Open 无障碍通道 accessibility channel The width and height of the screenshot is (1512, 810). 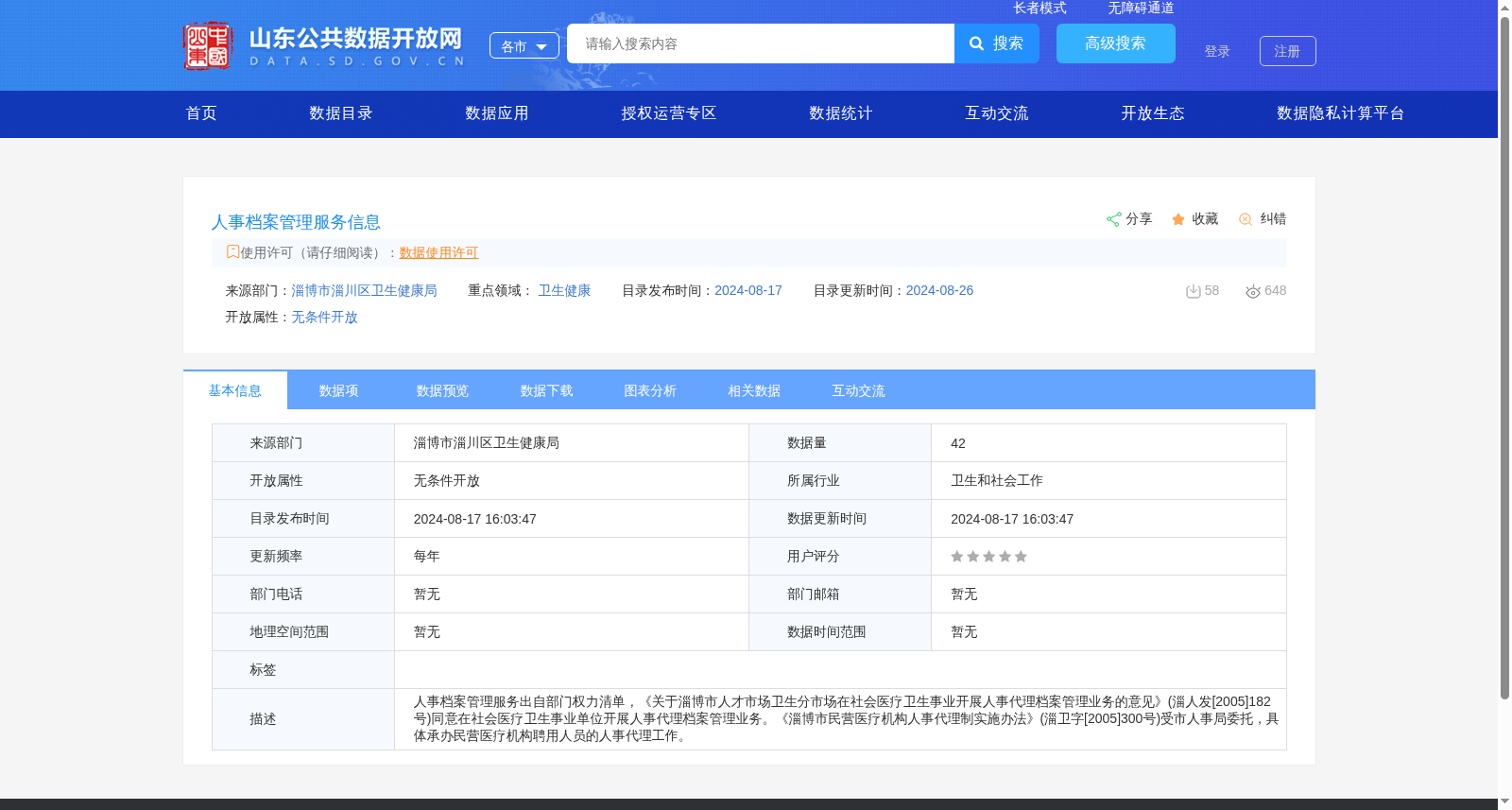pyautogui.click(x=1141, y=8)
